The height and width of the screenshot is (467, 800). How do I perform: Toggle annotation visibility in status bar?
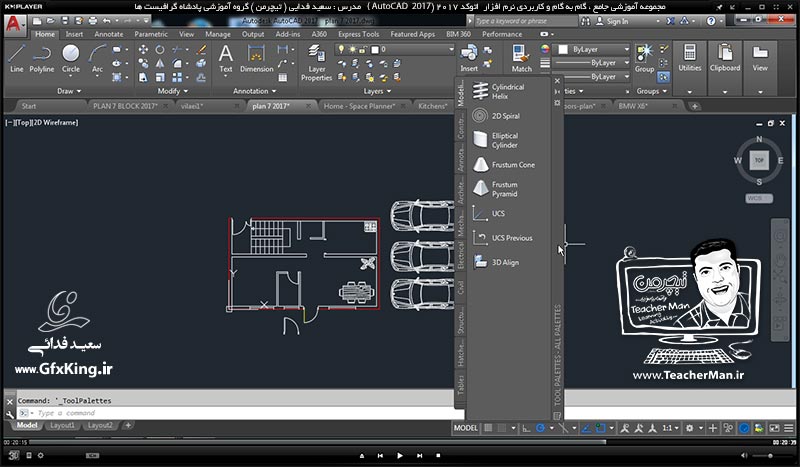point(624,428)
